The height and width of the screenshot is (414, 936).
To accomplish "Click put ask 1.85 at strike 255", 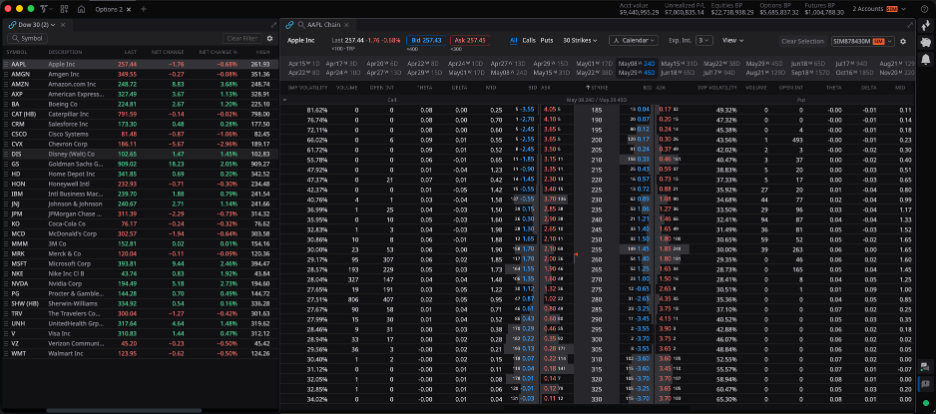I will [665, 249].
